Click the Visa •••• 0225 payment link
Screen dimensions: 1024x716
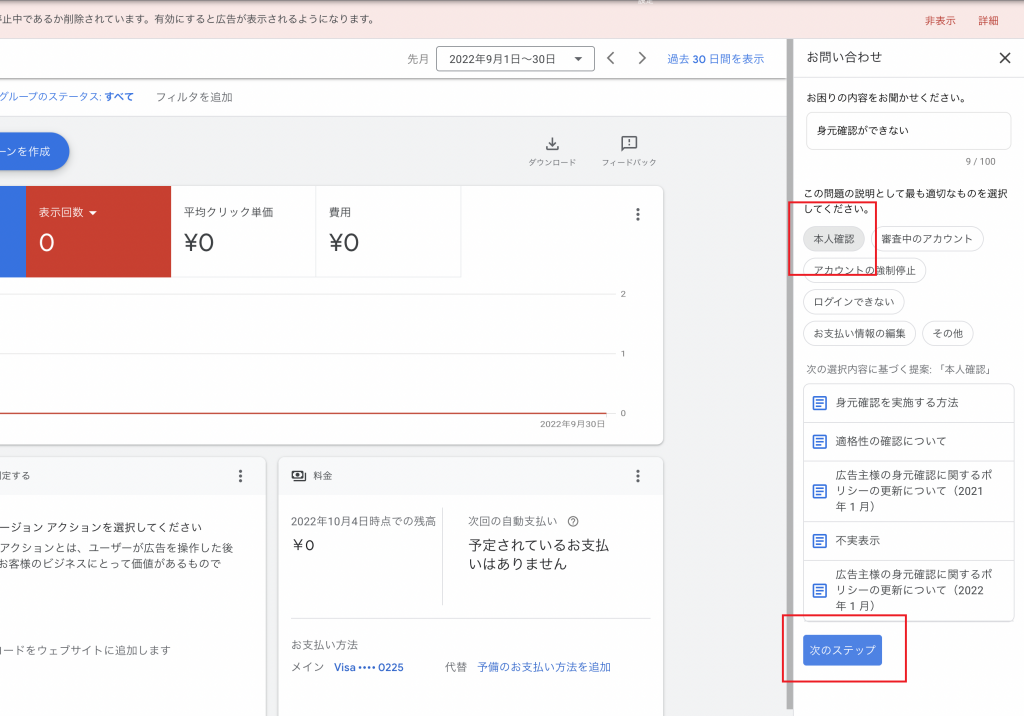(368, 667)
